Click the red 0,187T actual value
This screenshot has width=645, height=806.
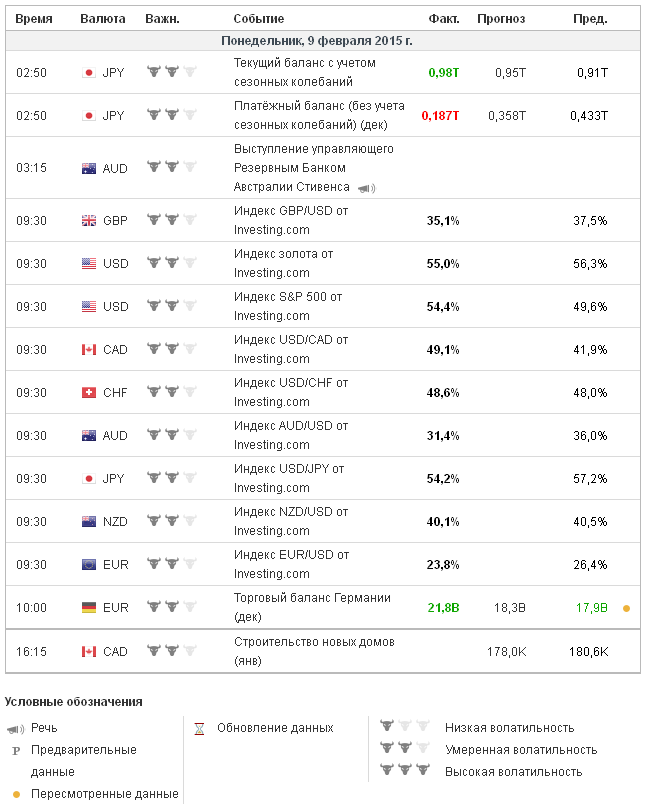440,116
